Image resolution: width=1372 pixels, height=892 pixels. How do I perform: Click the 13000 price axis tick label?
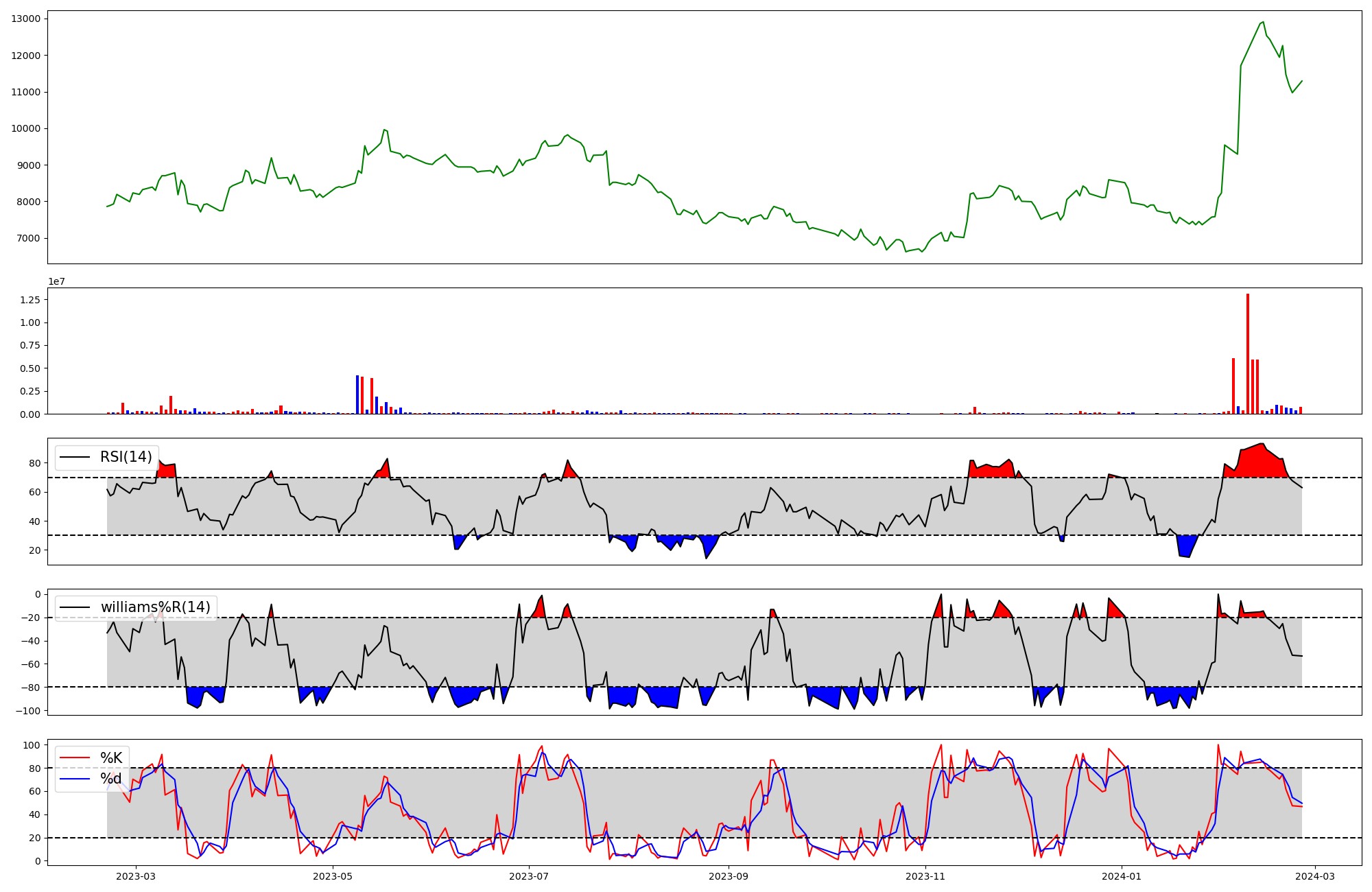pos(25,19)
